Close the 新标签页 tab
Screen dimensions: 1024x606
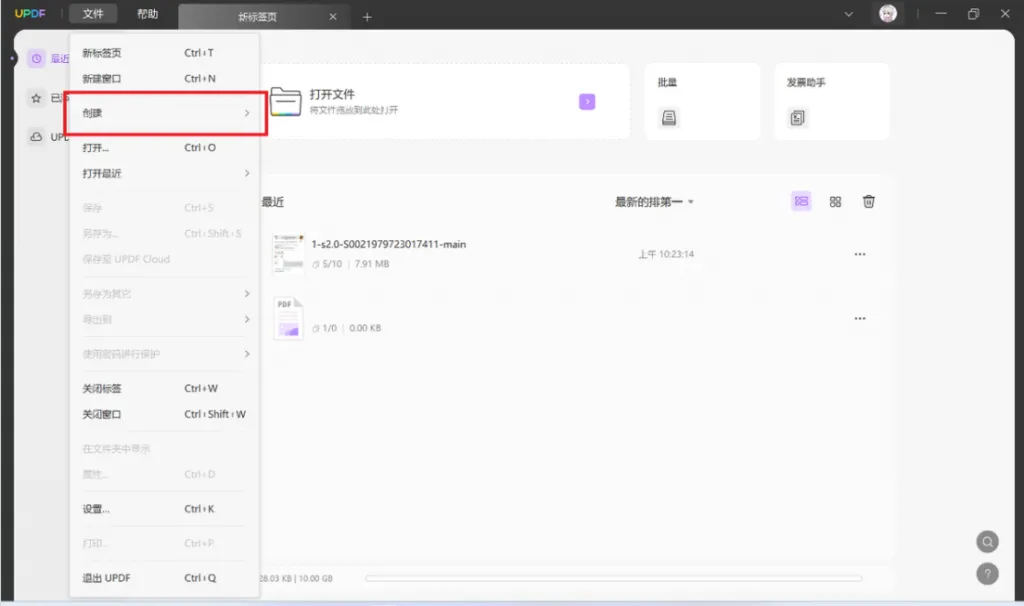333,17
